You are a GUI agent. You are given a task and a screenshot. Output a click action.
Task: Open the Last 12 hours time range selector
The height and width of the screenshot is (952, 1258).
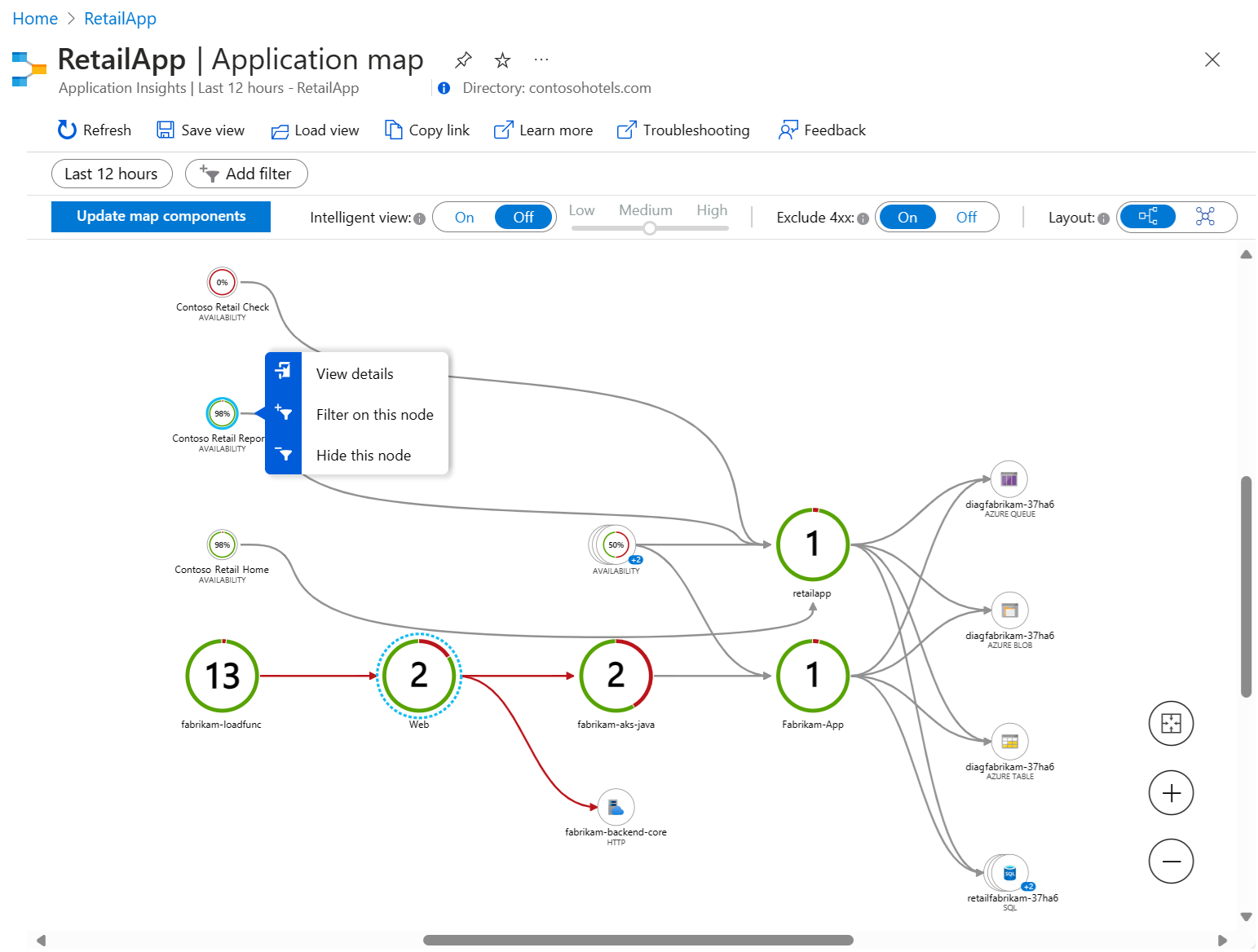pos(112,174)
